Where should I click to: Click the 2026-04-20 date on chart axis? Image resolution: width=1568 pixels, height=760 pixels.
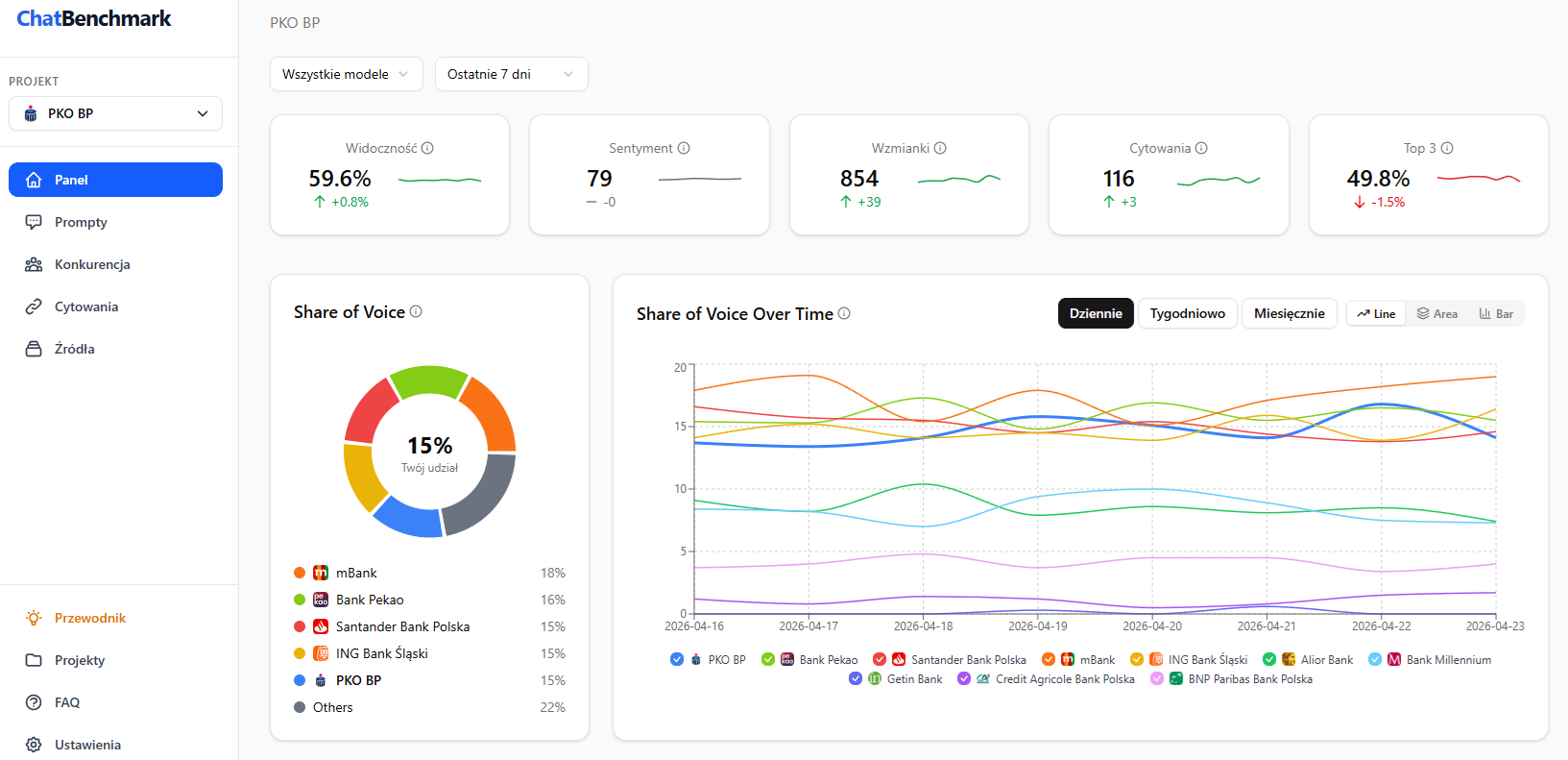tap(1152, 626)
